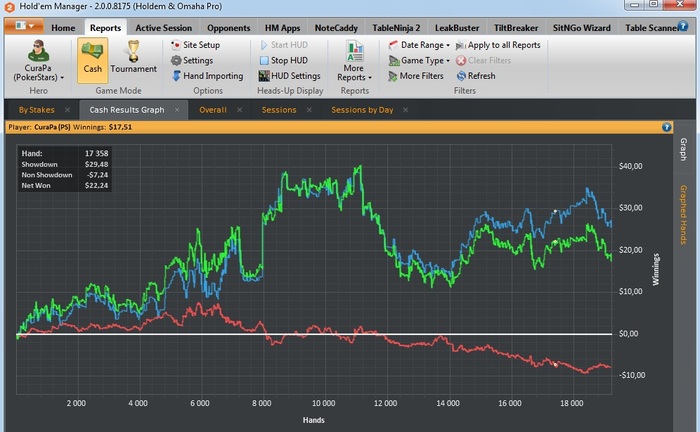Open the More Reports menu
Screen dimensions: 700x432
354,61
